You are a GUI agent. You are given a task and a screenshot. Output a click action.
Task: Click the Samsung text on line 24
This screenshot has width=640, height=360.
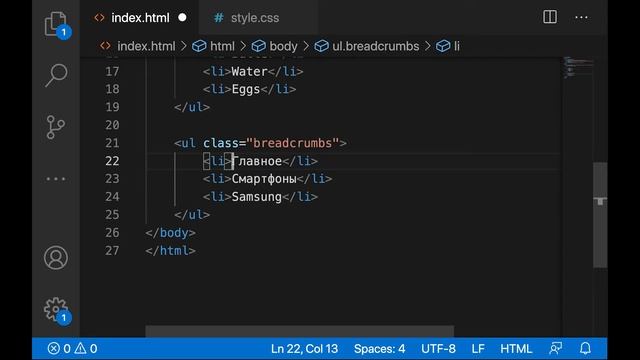(x=257, y=197)
